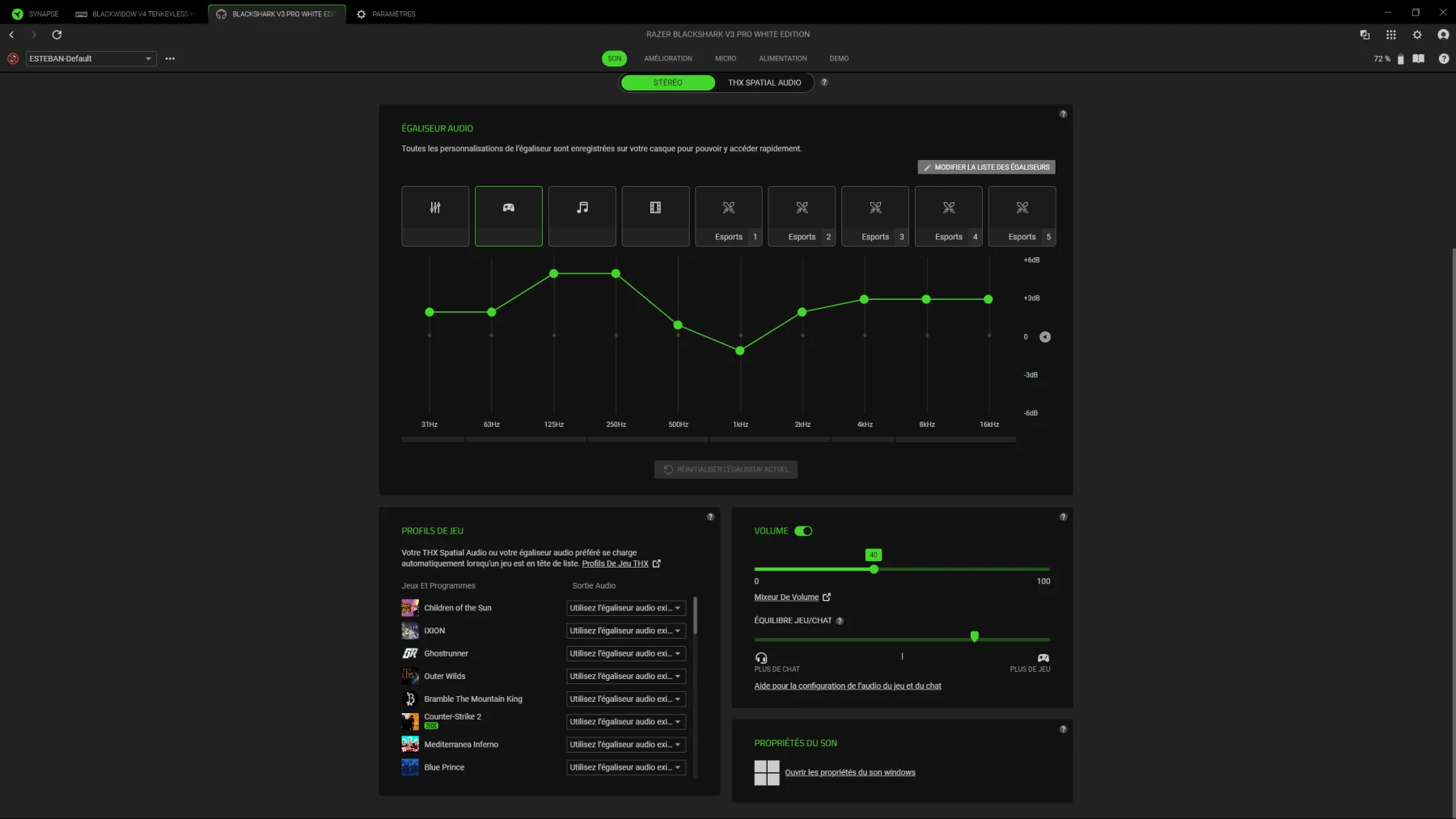Screen dimensions: 1456x819
Task: Open audio output dropdown for Bramble The Mountain King
Action: point(626,699)
